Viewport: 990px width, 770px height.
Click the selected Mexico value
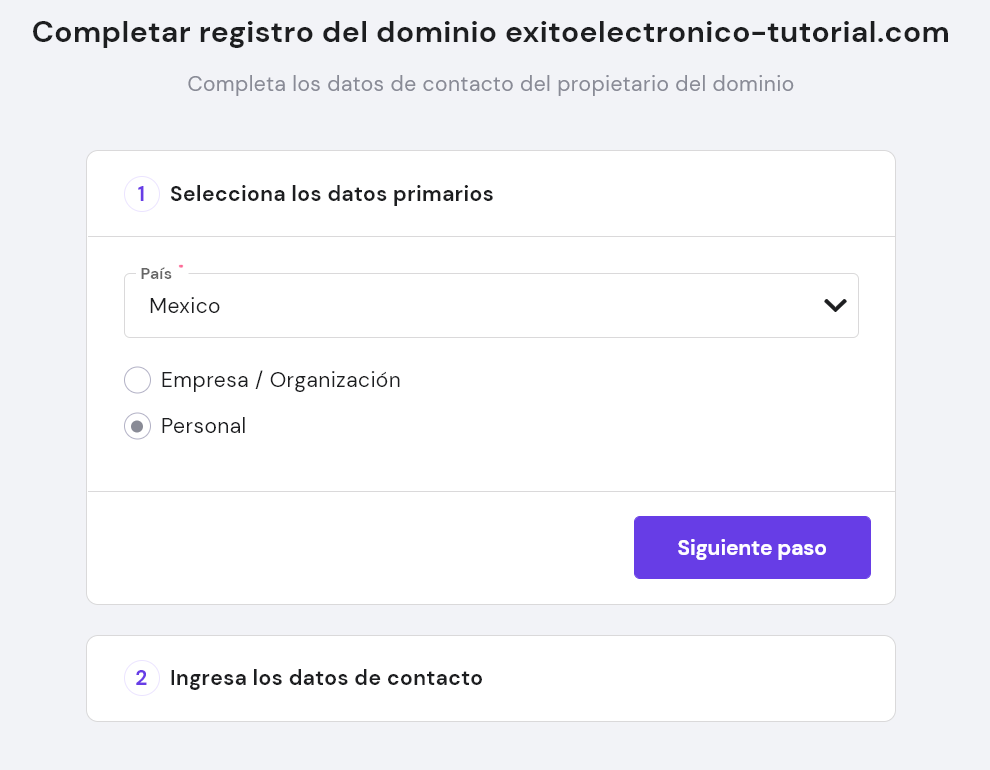[184, 305]
